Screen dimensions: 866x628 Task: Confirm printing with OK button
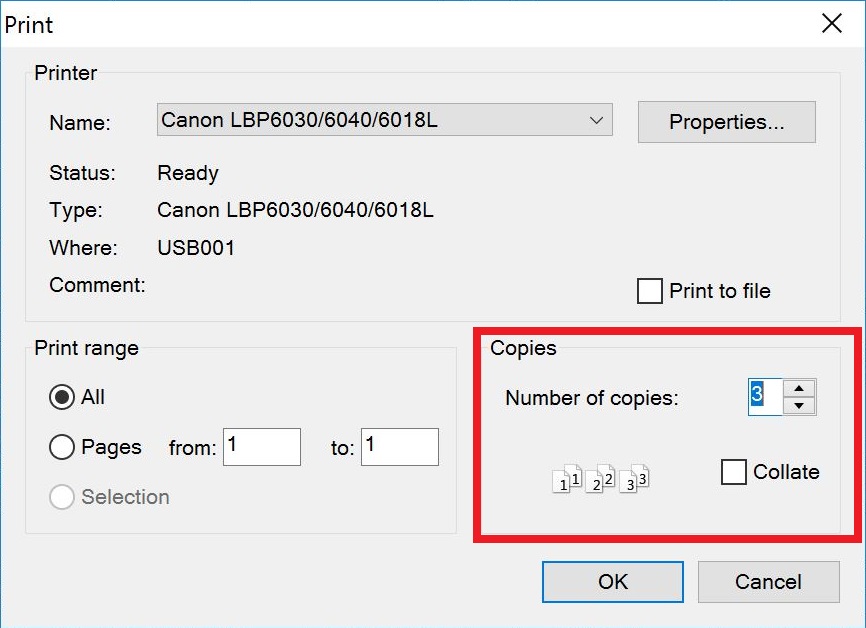(612, 582)
